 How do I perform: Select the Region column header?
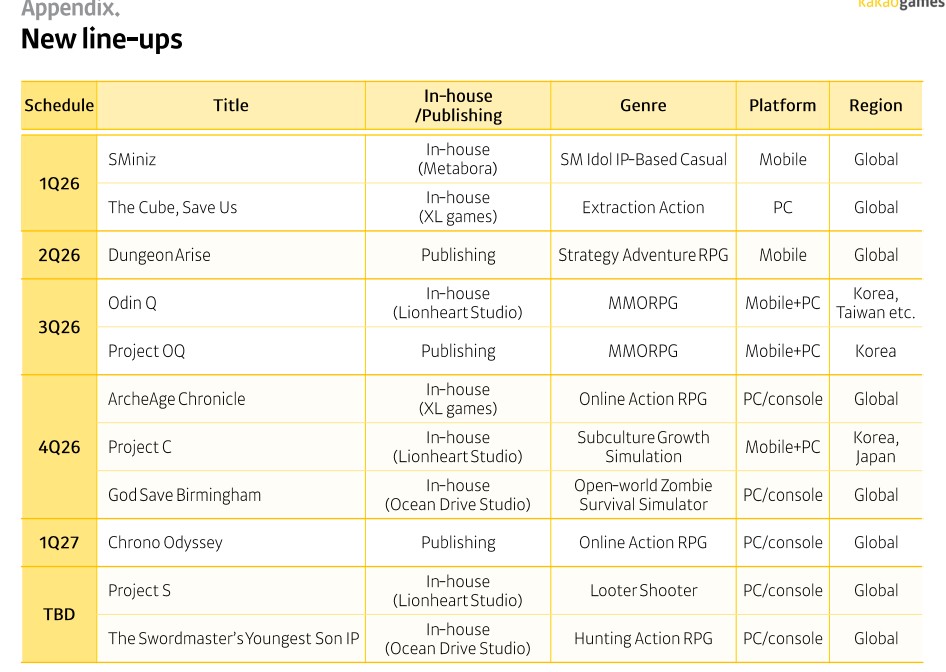(875, 105)
